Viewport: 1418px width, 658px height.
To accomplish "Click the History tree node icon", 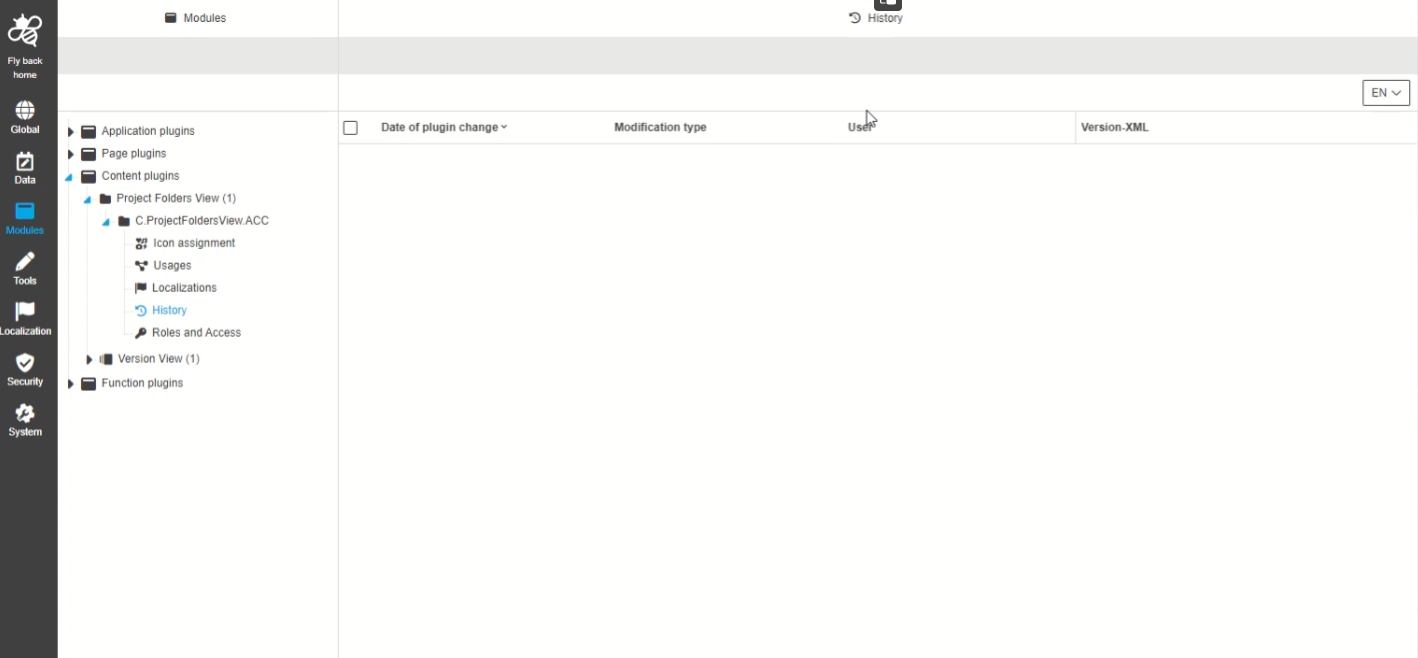I will pyautogui.click(x=141, y=310).
